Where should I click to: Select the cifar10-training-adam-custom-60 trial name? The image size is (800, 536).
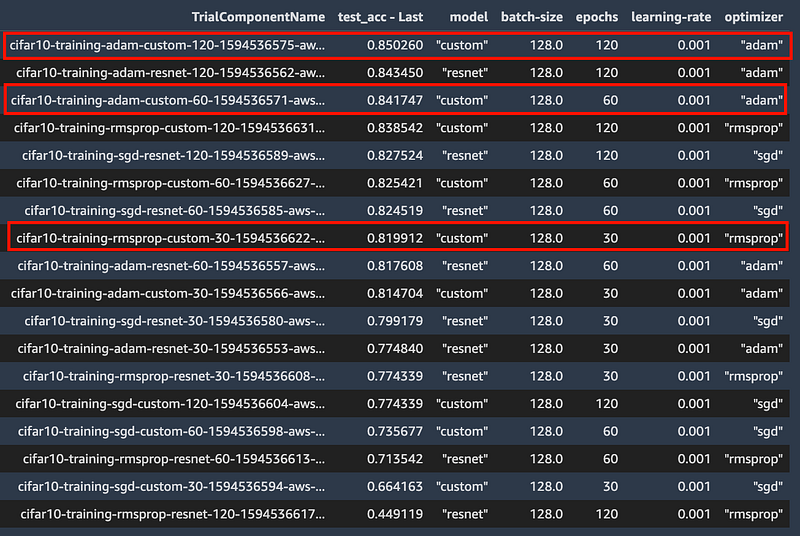point(166,100)
